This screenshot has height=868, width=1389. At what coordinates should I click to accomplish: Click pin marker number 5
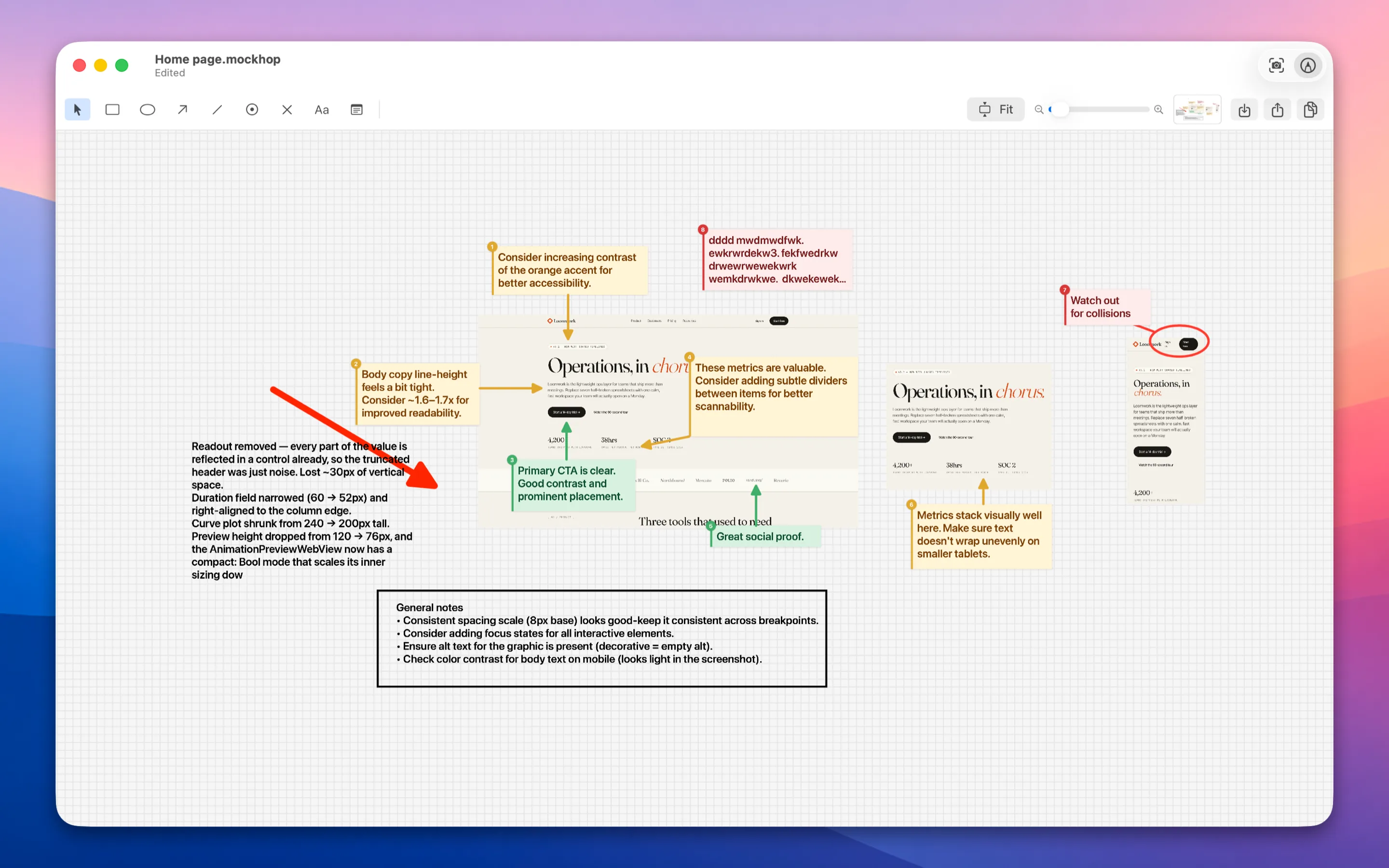[x=710, y=526]
